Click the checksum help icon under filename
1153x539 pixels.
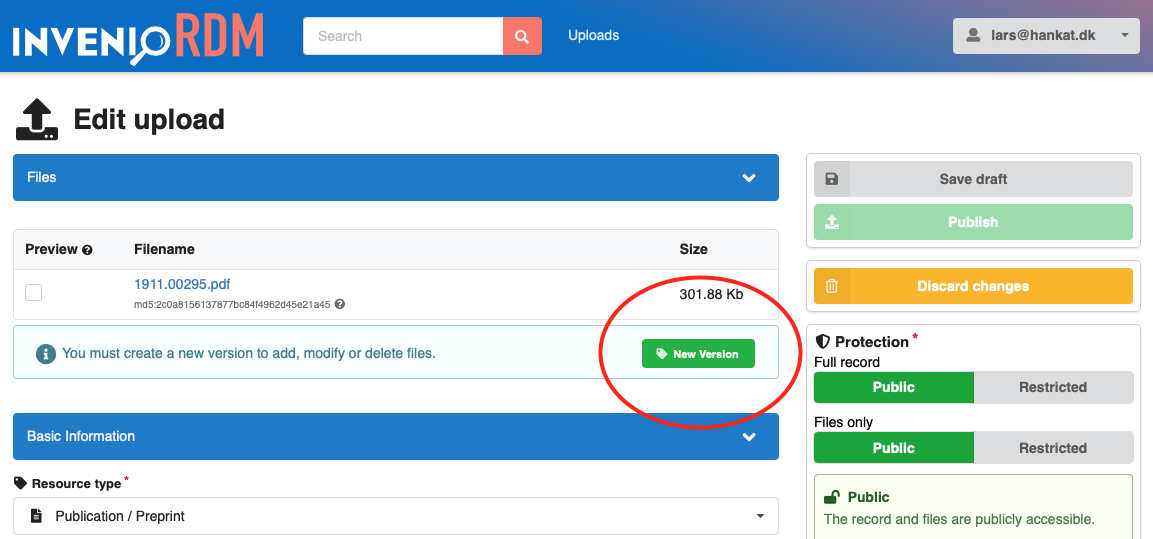pos(340,304)
